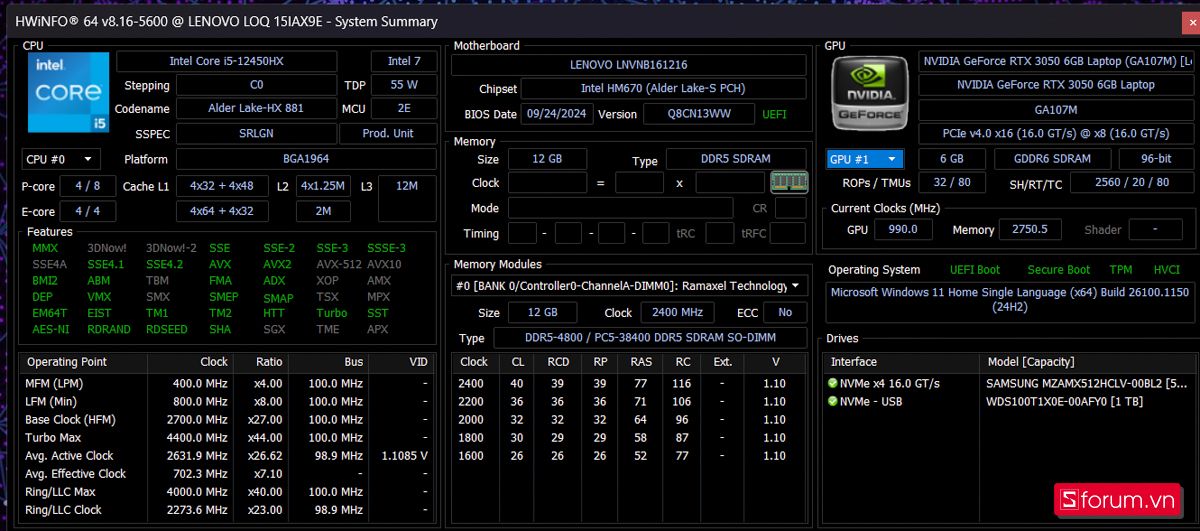This screenshot has height=531, width=1200.
Task: Click the Secure Boot status label
Action: click(x=1058, y=270)
